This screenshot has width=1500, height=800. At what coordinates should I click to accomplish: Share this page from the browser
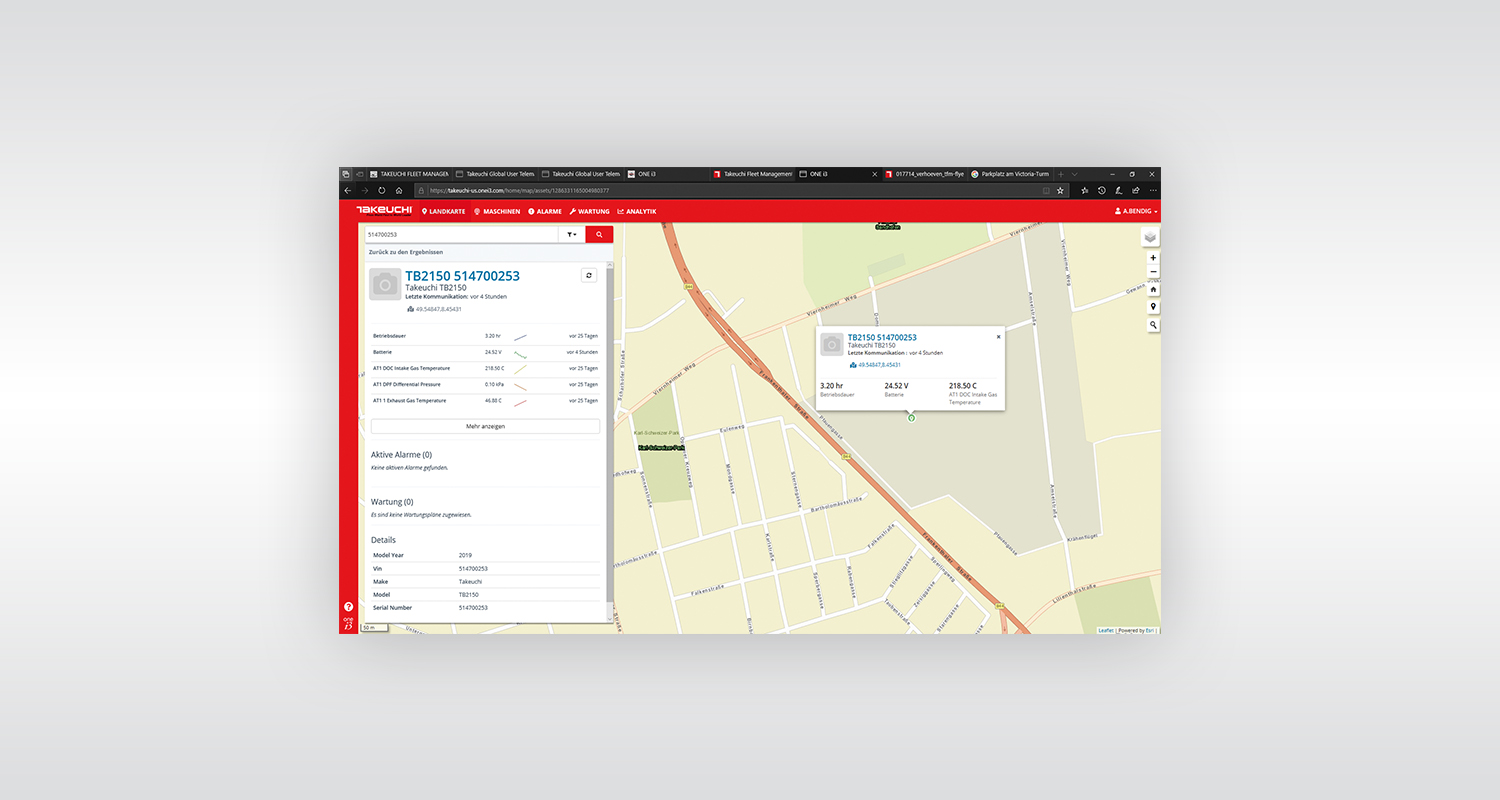(x=1135, y=190)
